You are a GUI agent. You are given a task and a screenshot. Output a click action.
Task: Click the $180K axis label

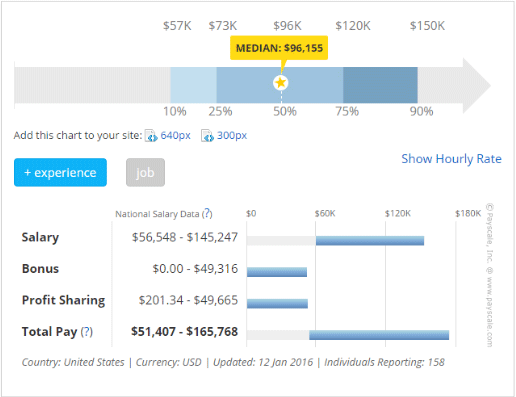468,213
